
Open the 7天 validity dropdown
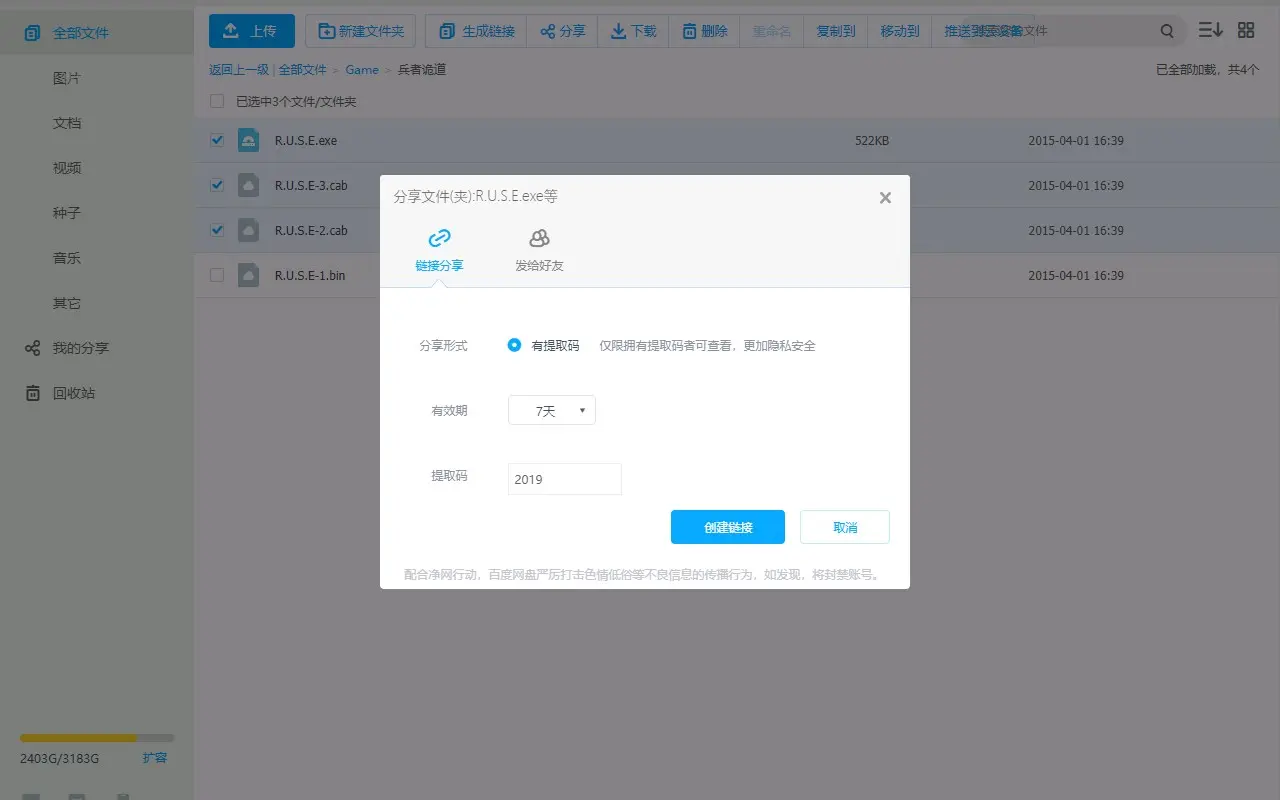pyautogui.click(x=551, y=410)
